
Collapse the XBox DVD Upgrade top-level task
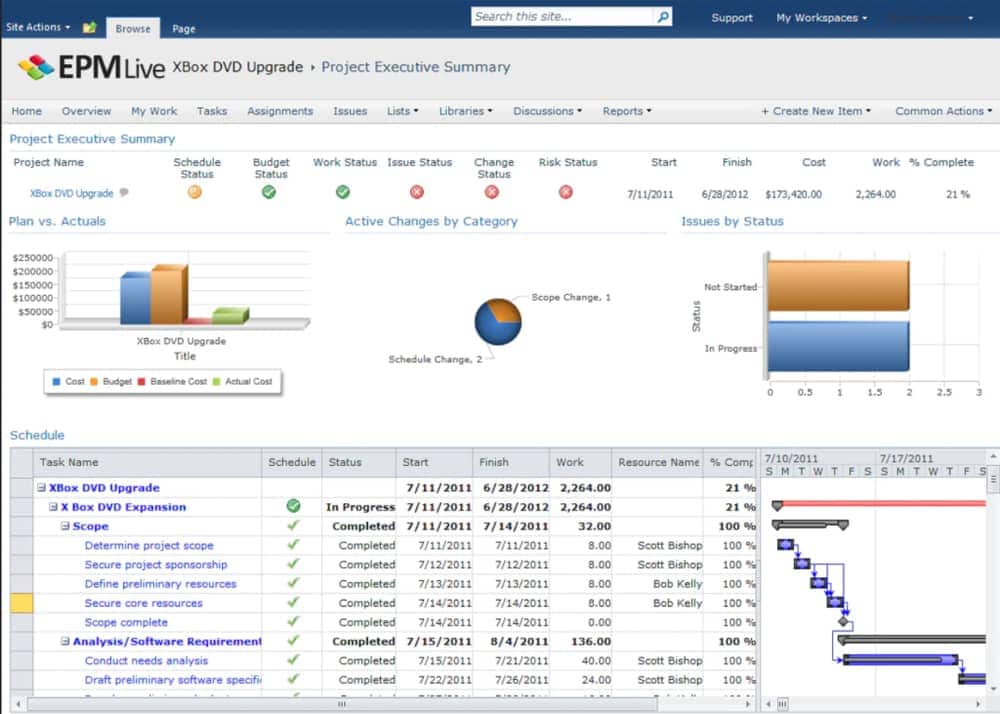(x=41, y=488)
